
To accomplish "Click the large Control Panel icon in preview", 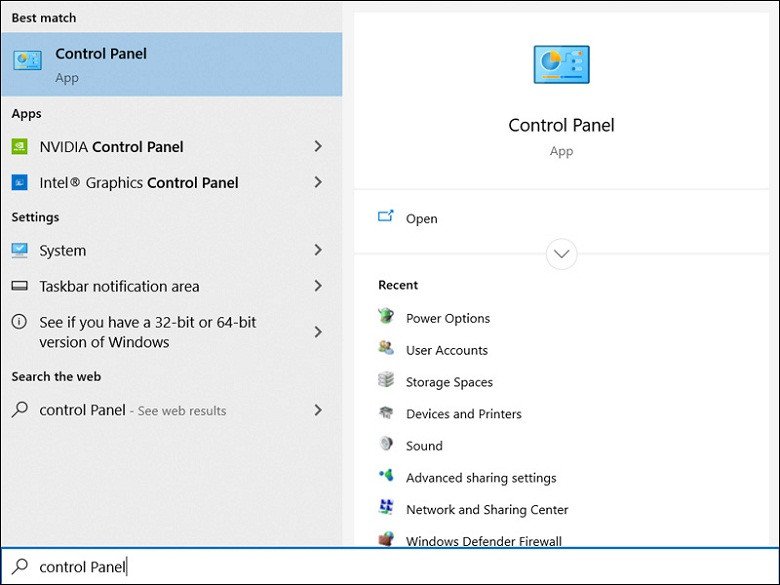I will (x=561, y=65).
